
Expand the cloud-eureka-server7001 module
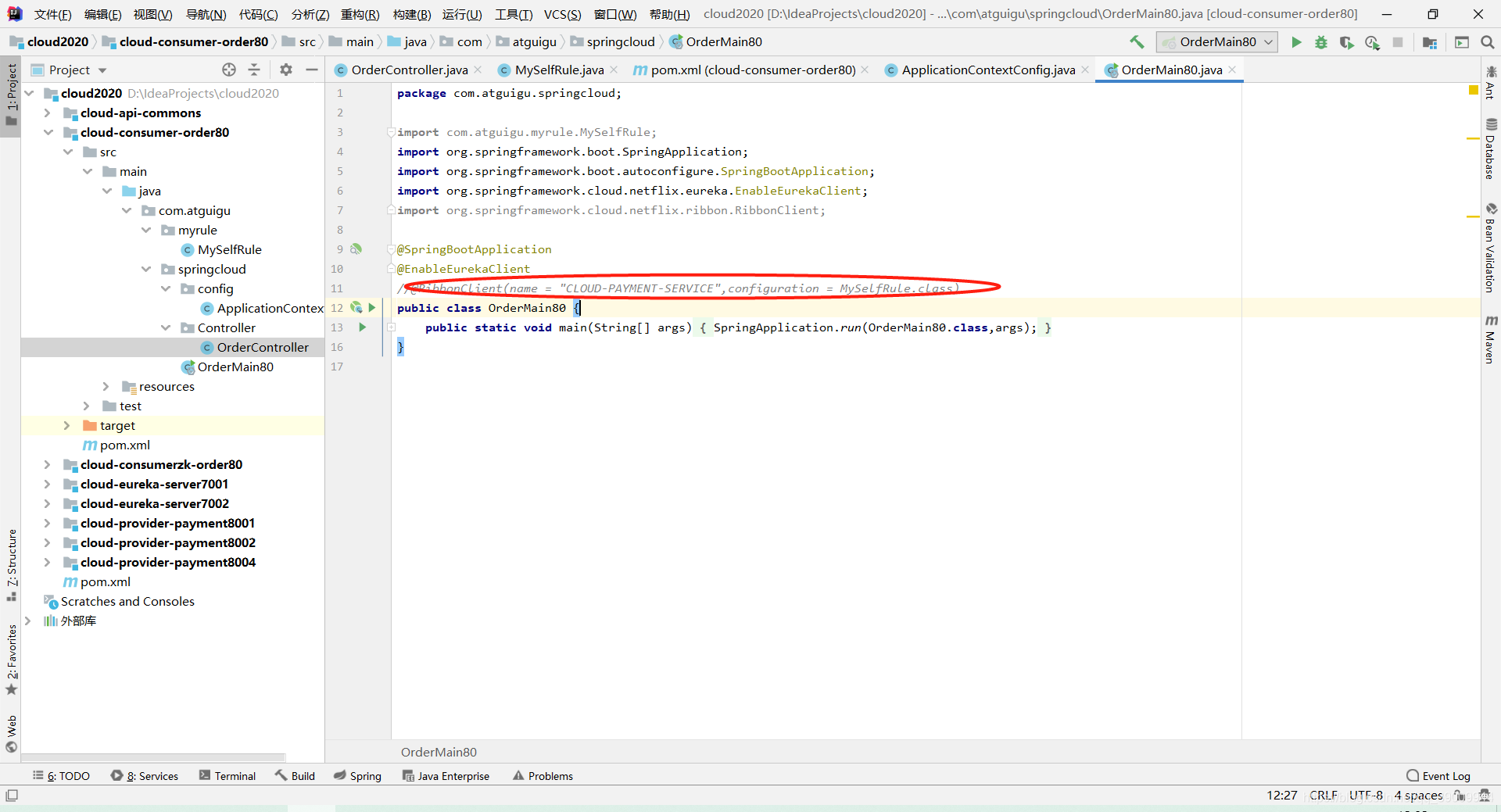click(48, 484)
